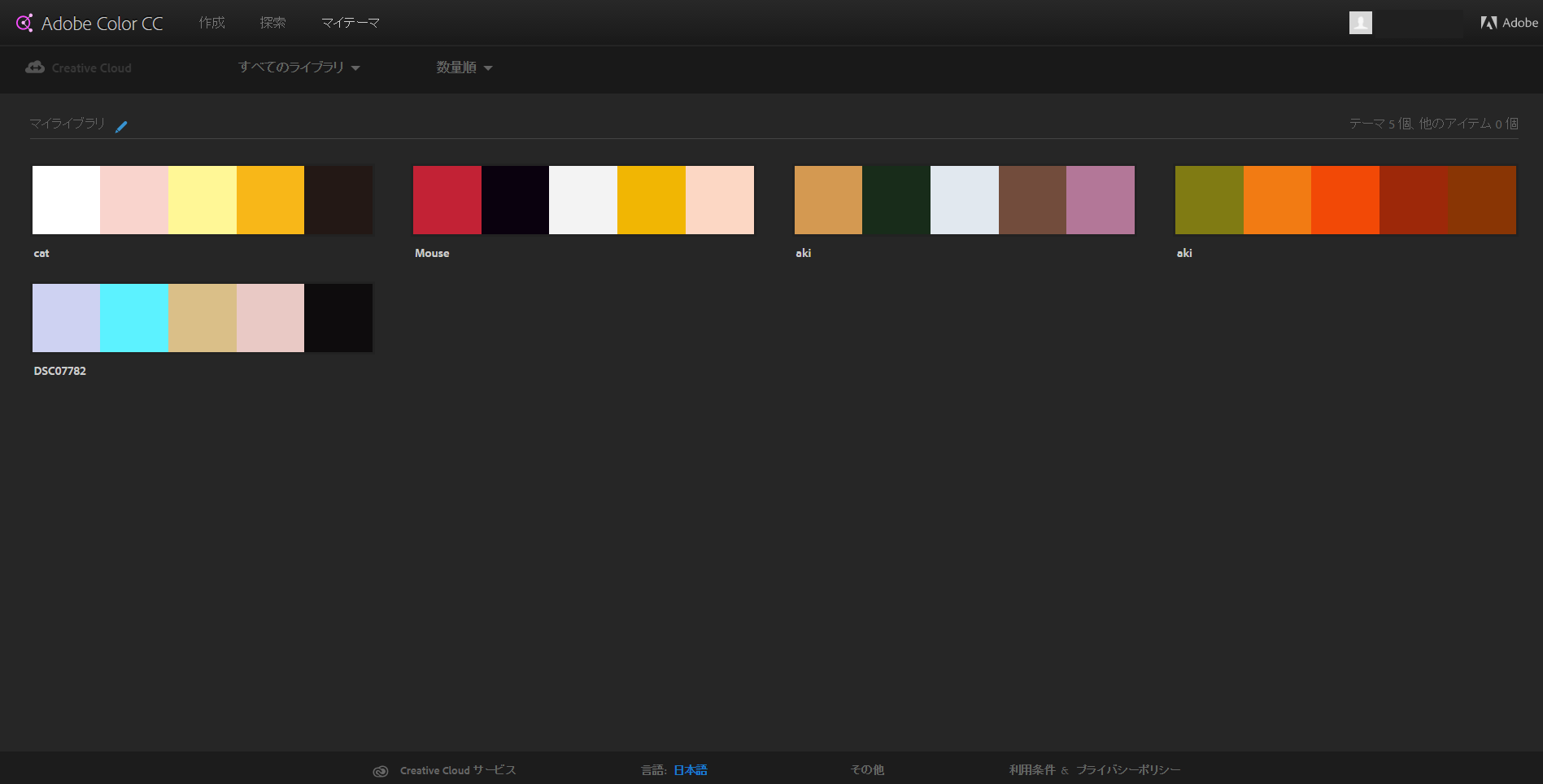Select the マイテーマ tab
This screenshot has width=1543, height=784.
(x=350, y=23)
